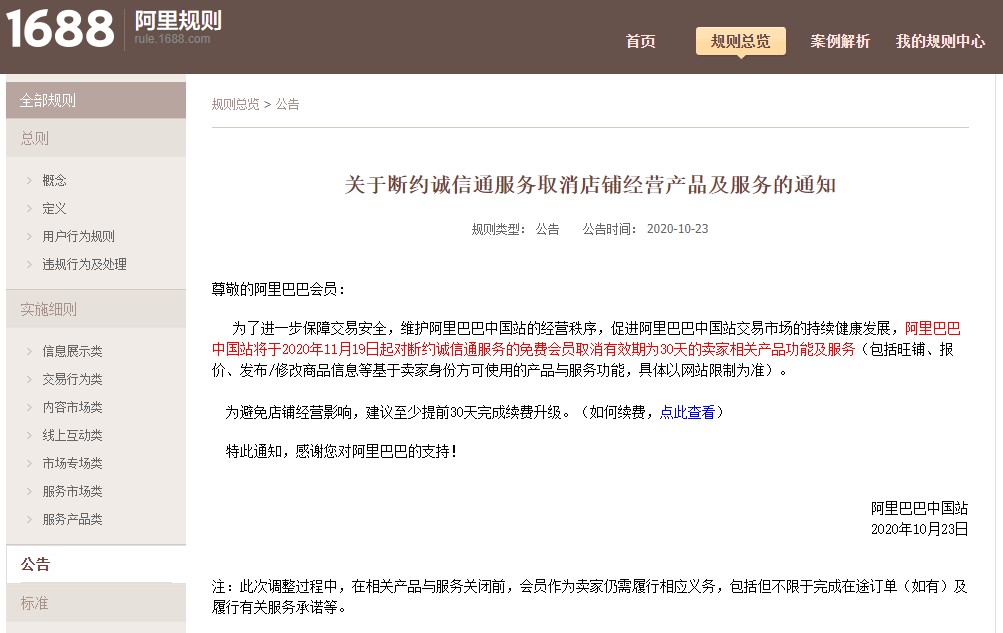Click the 公告时间 date 2020-10-23
Image resolution: width=1003 pixels, height=633 pixels.
click(677, 229)
